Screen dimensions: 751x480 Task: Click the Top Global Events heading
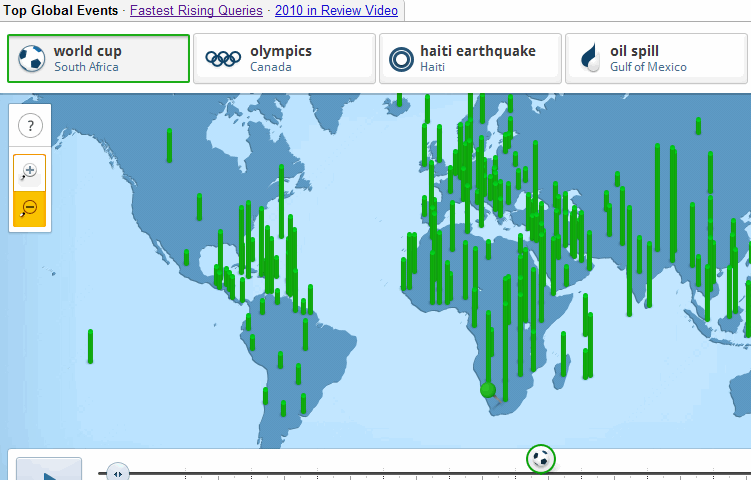coord(60,11)
